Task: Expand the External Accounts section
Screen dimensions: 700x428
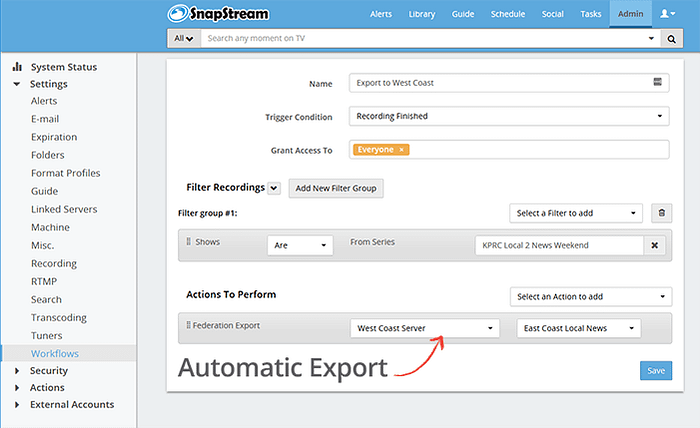Action: point(72,404)
